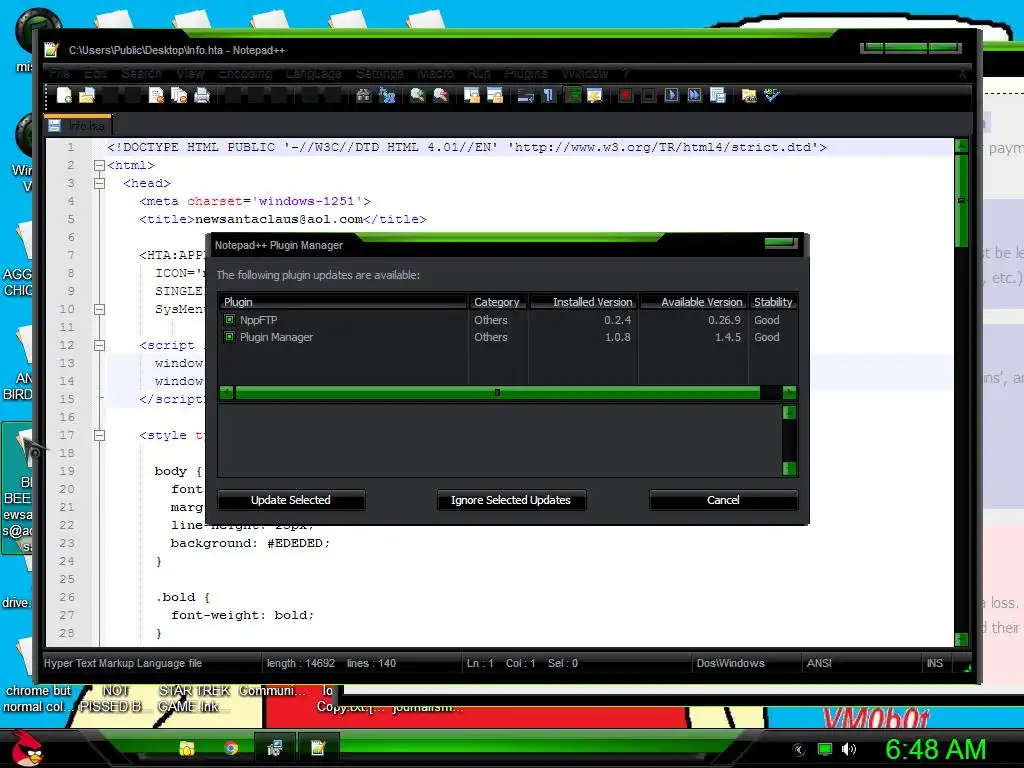Uncheck the Plugin Manager plugin checkbox
Image resolution: width=1024 pixels, height=768 pixels.
point(229,337)
